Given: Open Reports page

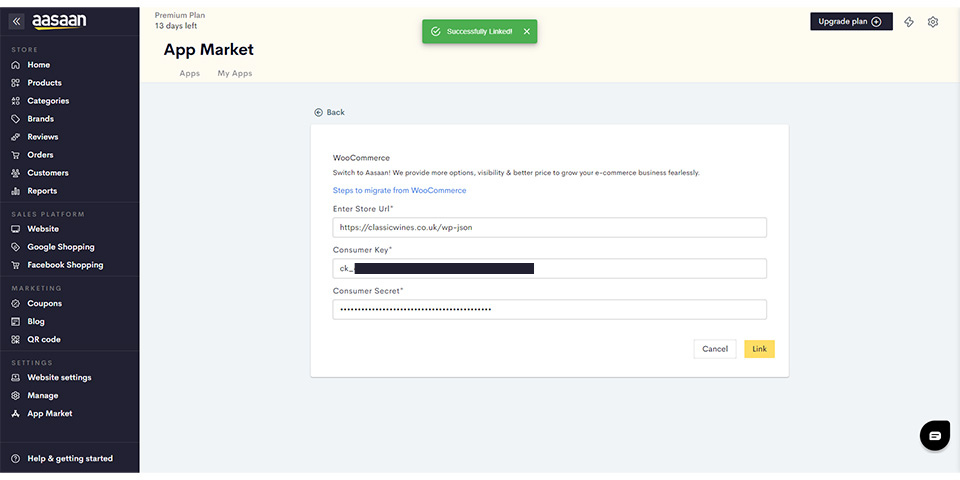Looking at the screenshot, I should click(42, 191).
